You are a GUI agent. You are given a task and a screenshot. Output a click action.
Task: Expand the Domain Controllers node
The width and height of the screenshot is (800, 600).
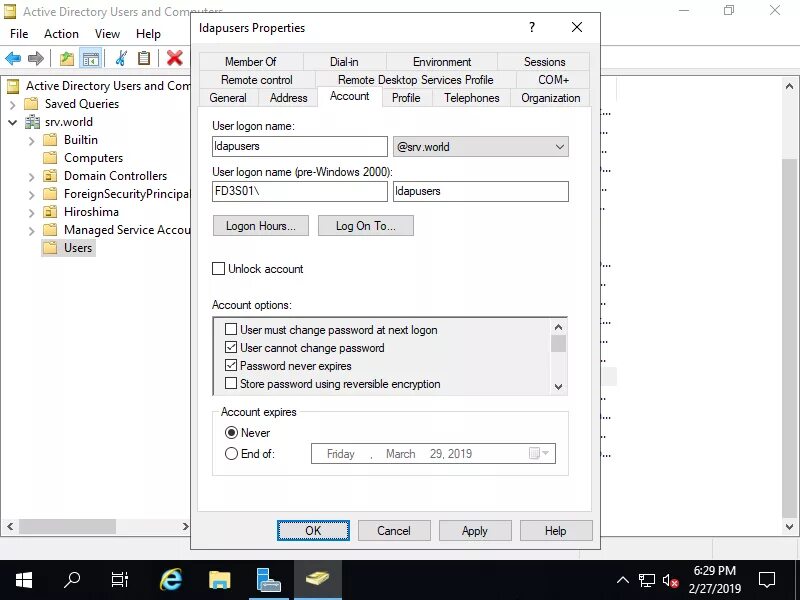(x=32, y=177)
